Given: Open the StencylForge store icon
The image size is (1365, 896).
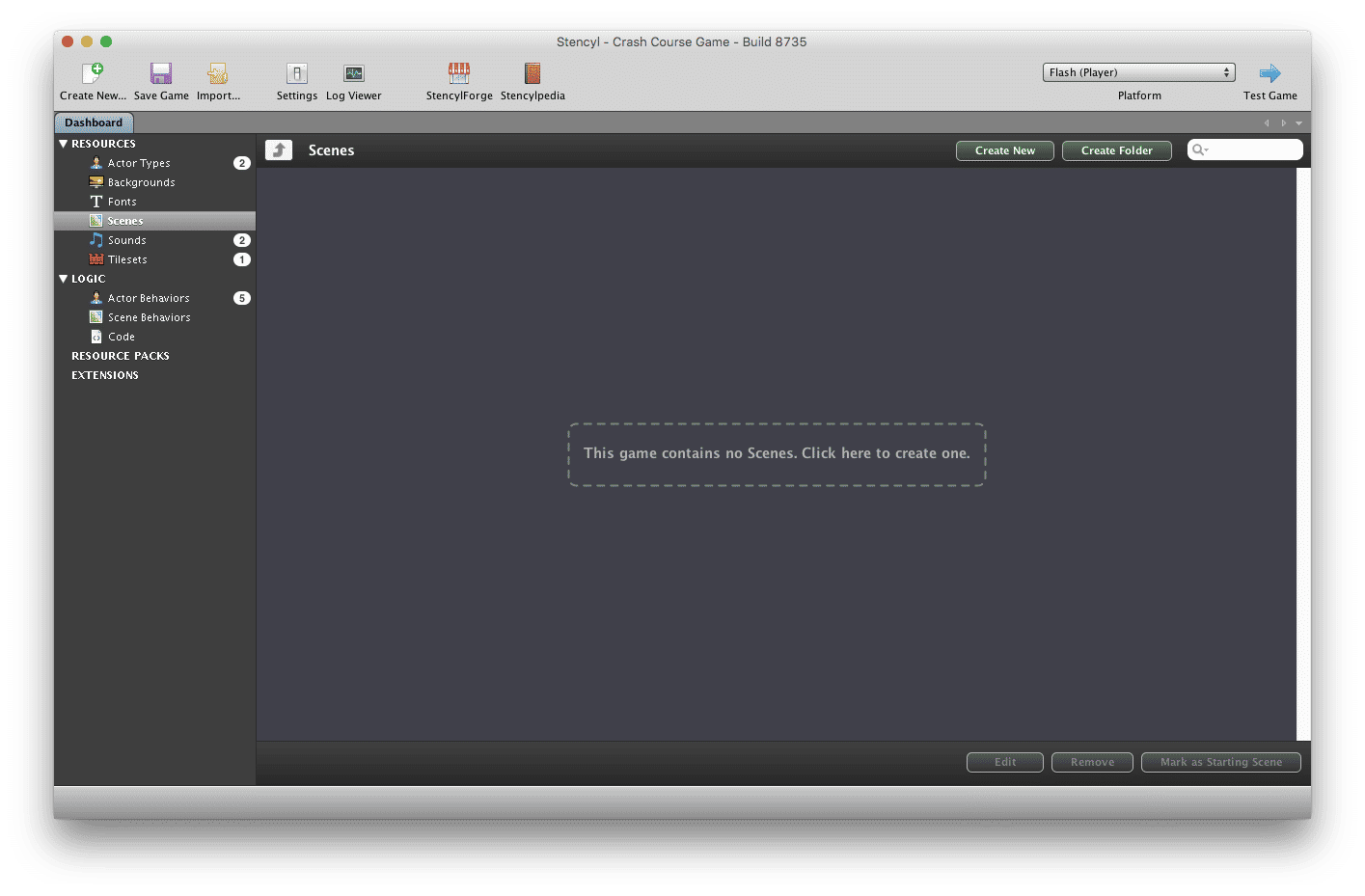Looking at the screenshot, I should [459, 73].
